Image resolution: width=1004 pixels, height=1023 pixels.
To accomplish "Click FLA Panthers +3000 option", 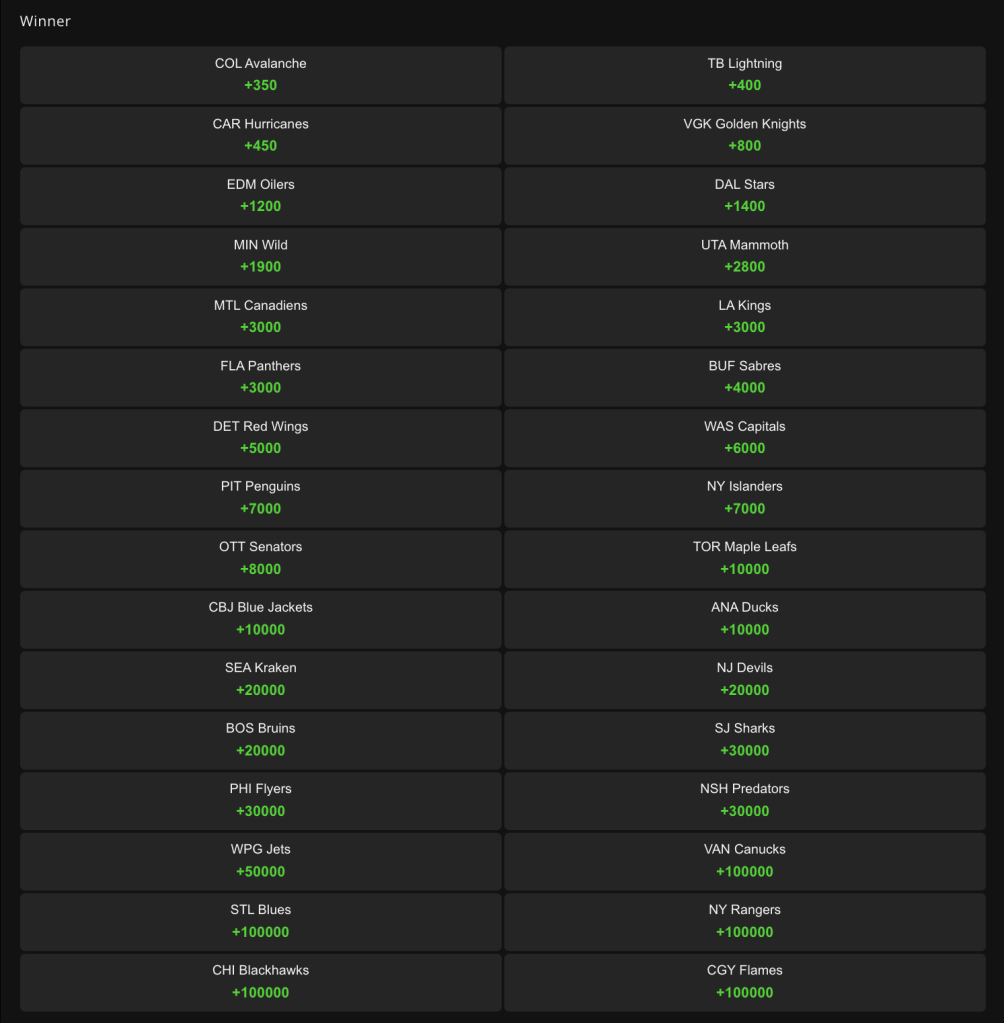I will pos(260,378).
